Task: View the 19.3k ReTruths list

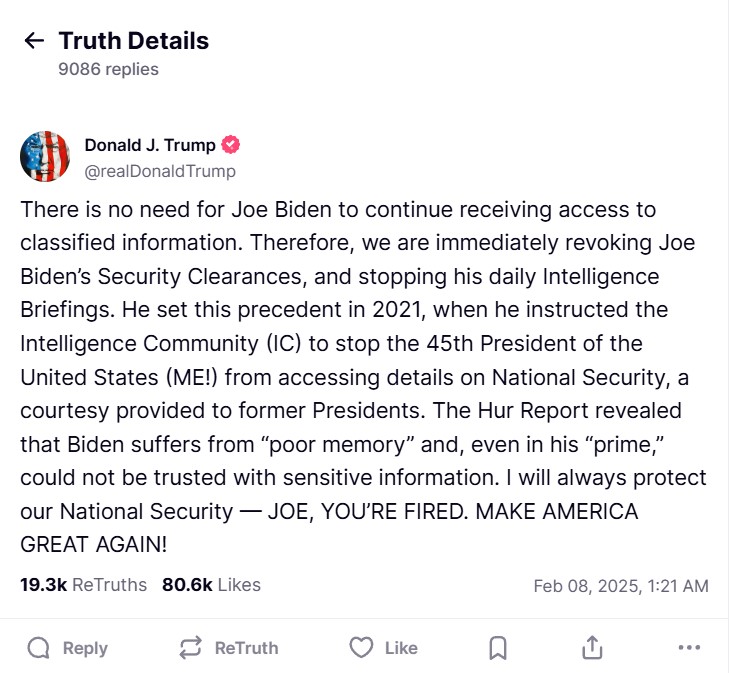Action: pyautogui.click(x=83, y=585)
